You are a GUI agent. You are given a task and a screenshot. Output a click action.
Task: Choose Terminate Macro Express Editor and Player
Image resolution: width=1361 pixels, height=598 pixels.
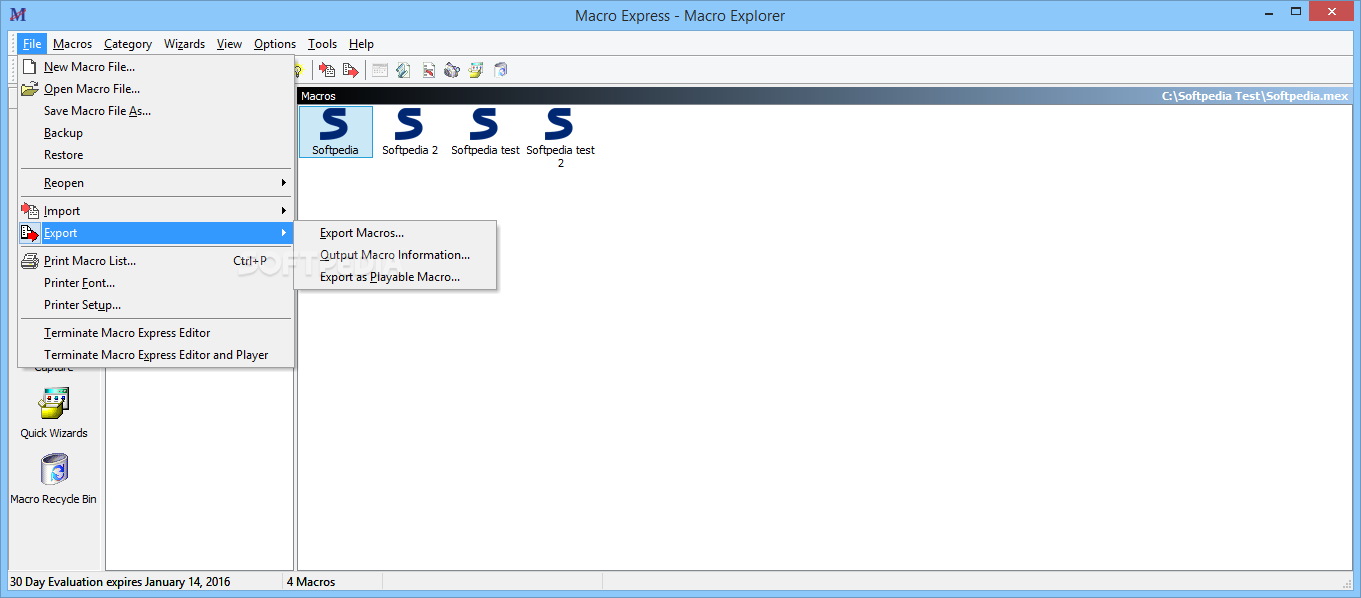click(155, 355)
